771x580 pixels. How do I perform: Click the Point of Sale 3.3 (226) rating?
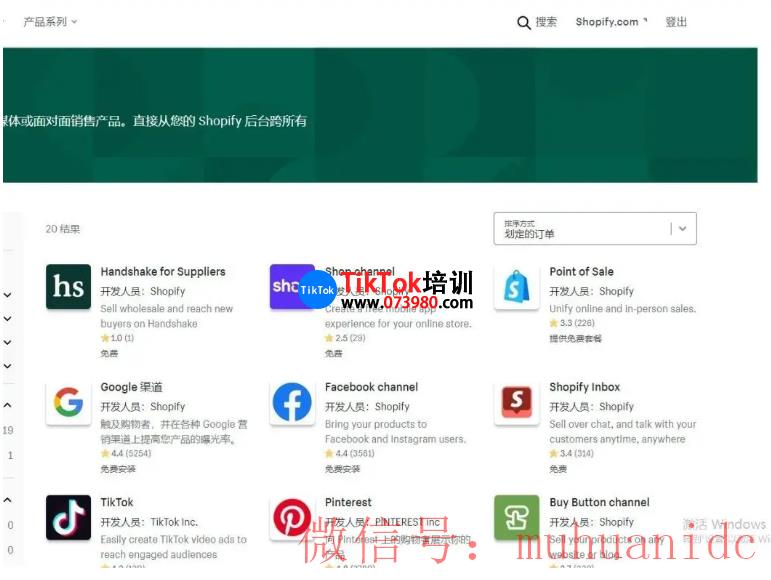point(572,323)
